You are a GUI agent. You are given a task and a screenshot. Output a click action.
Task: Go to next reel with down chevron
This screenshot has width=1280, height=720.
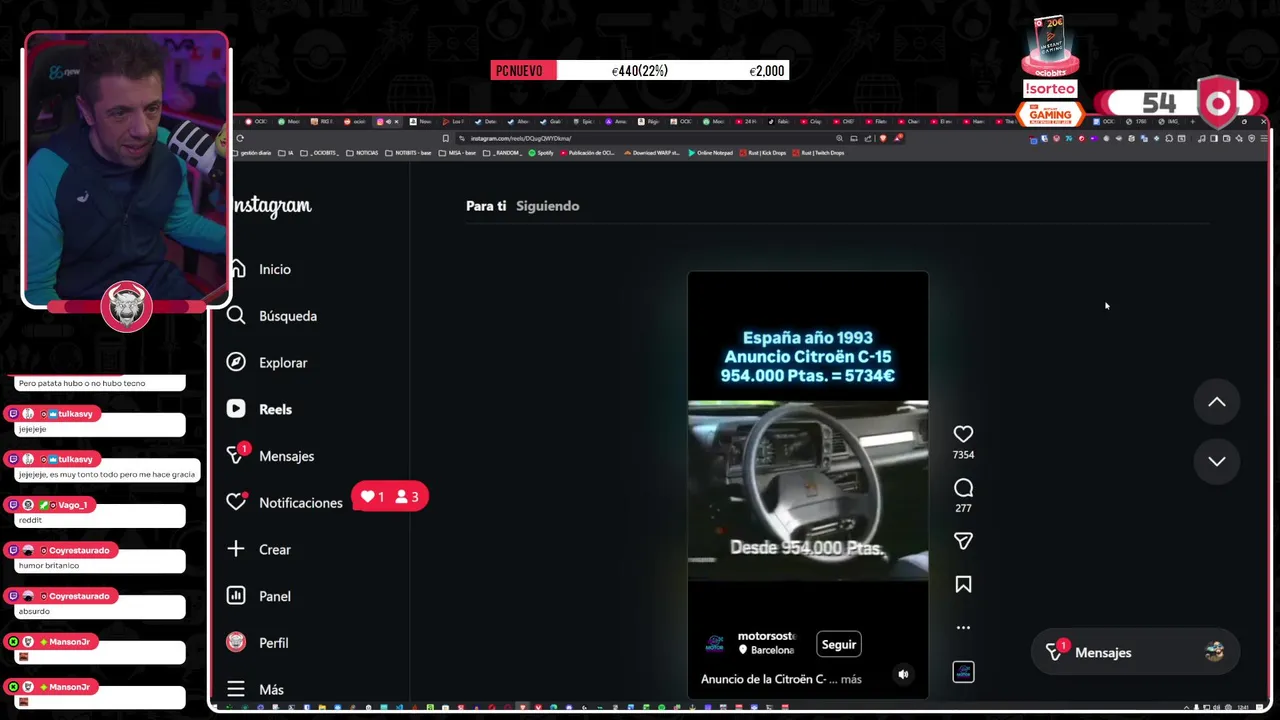[x=1216, y=461]
